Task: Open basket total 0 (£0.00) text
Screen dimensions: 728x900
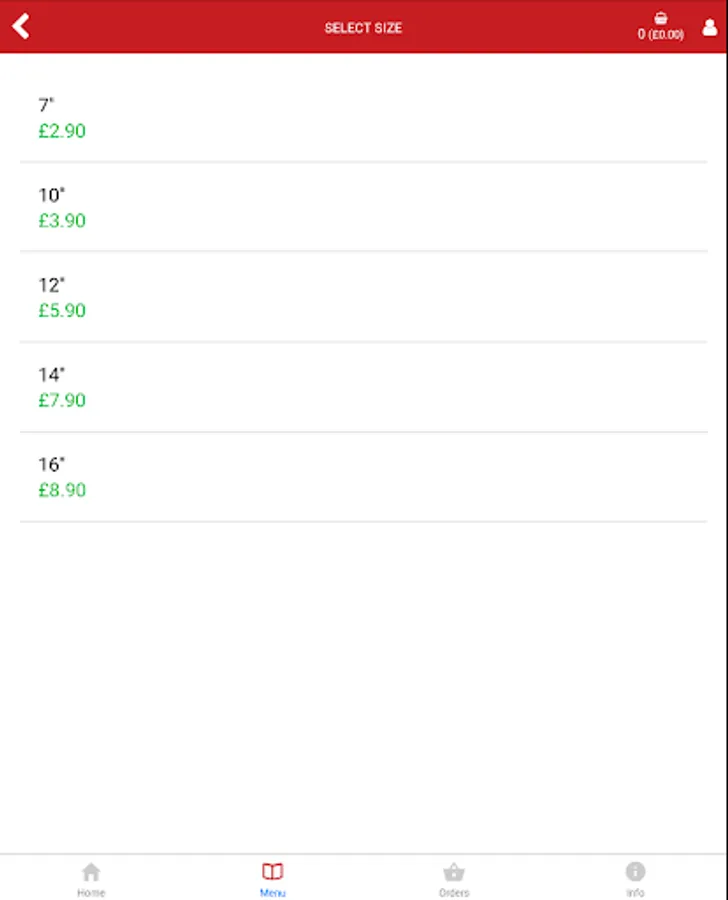Action: tap(660, 34)
